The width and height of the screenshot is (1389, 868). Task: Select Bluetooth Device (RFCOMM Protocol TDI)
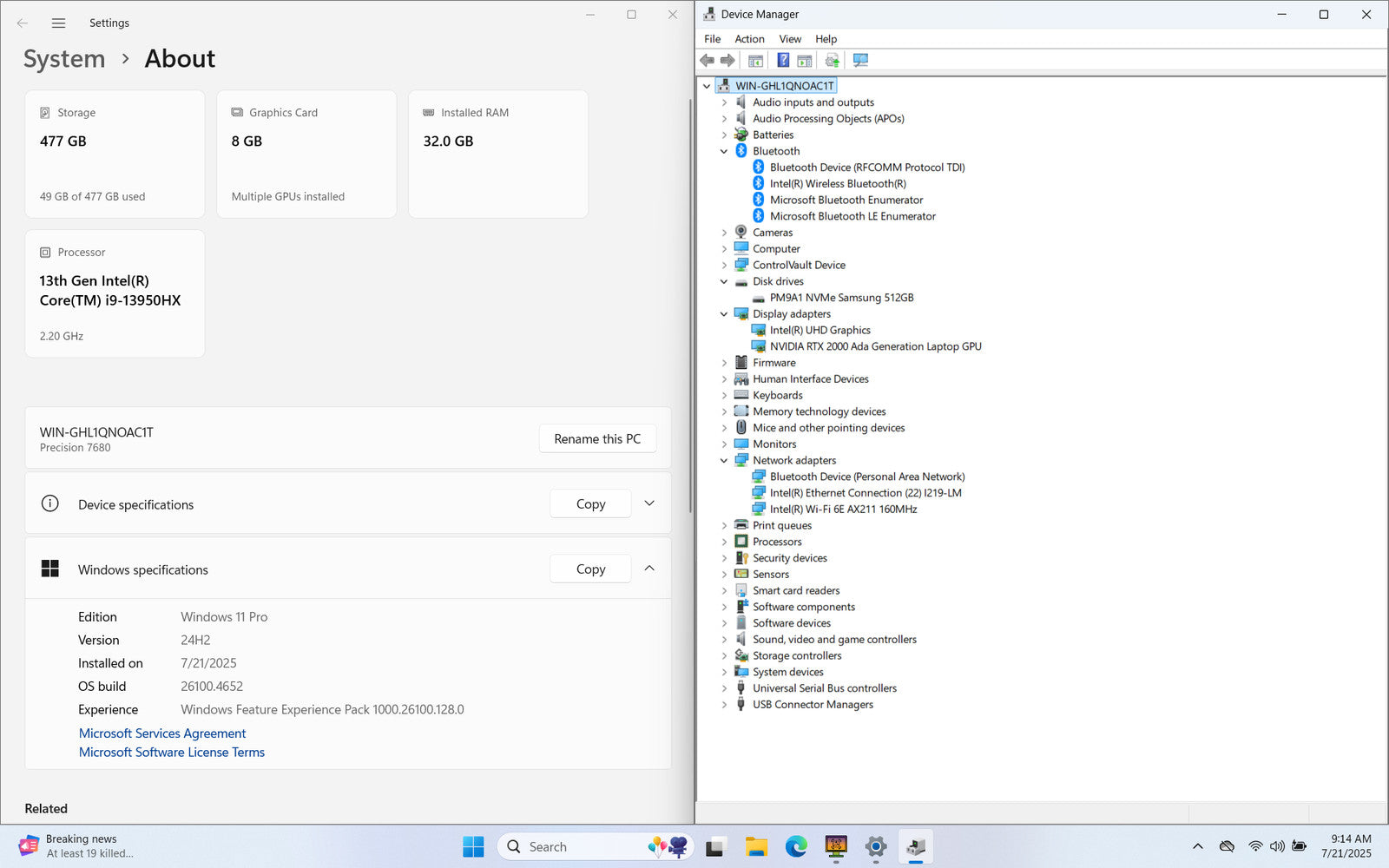[867, 168]
